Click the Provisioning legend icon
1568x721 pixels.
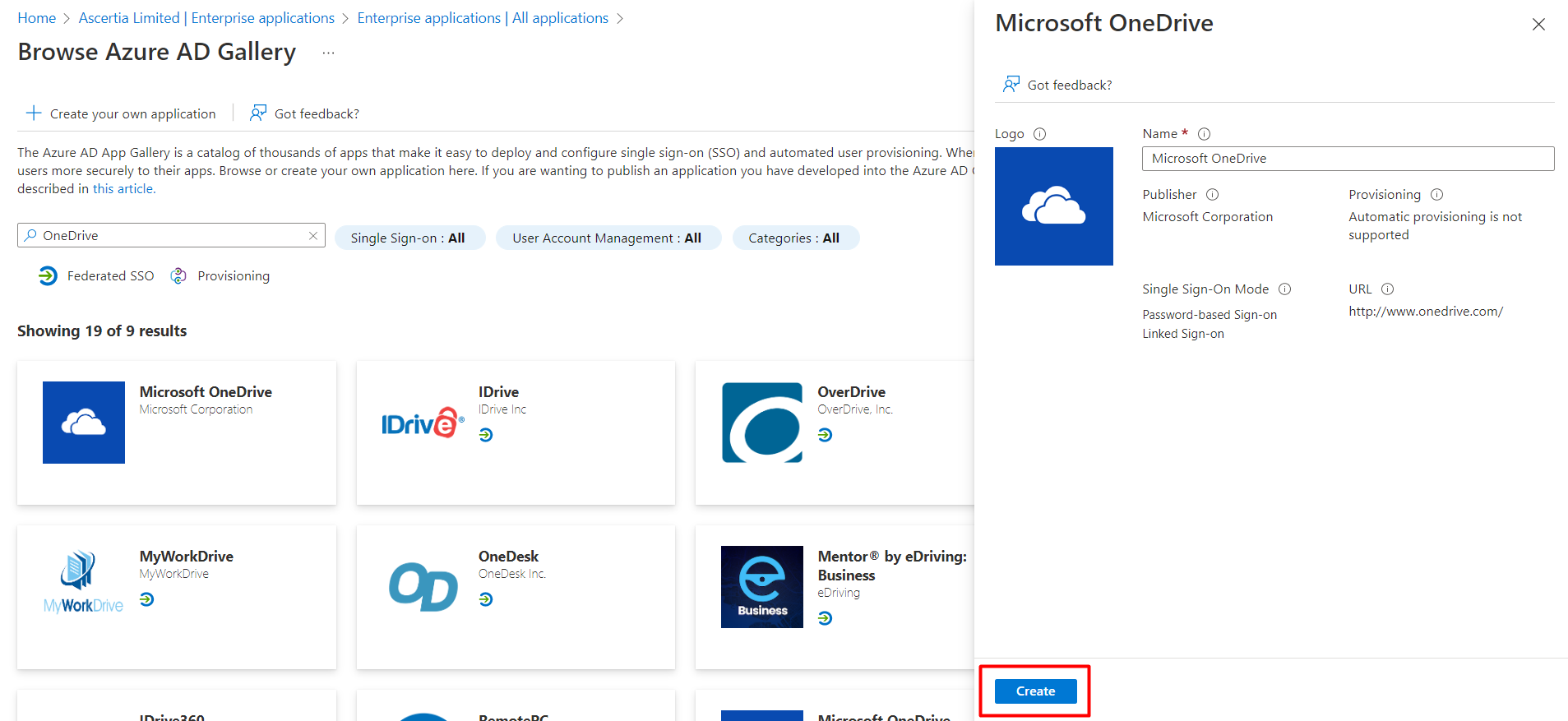click(x=178, y=276)
